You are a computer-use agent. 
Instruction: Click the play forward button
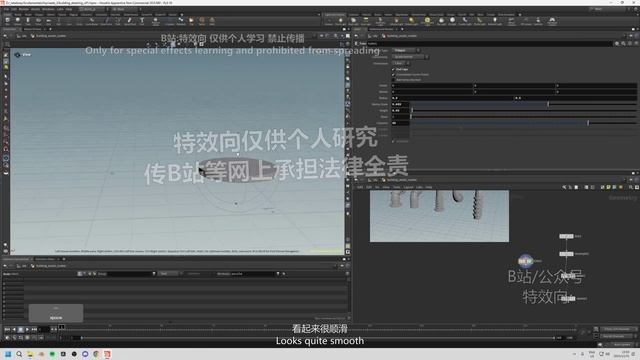tap(28, 329)
